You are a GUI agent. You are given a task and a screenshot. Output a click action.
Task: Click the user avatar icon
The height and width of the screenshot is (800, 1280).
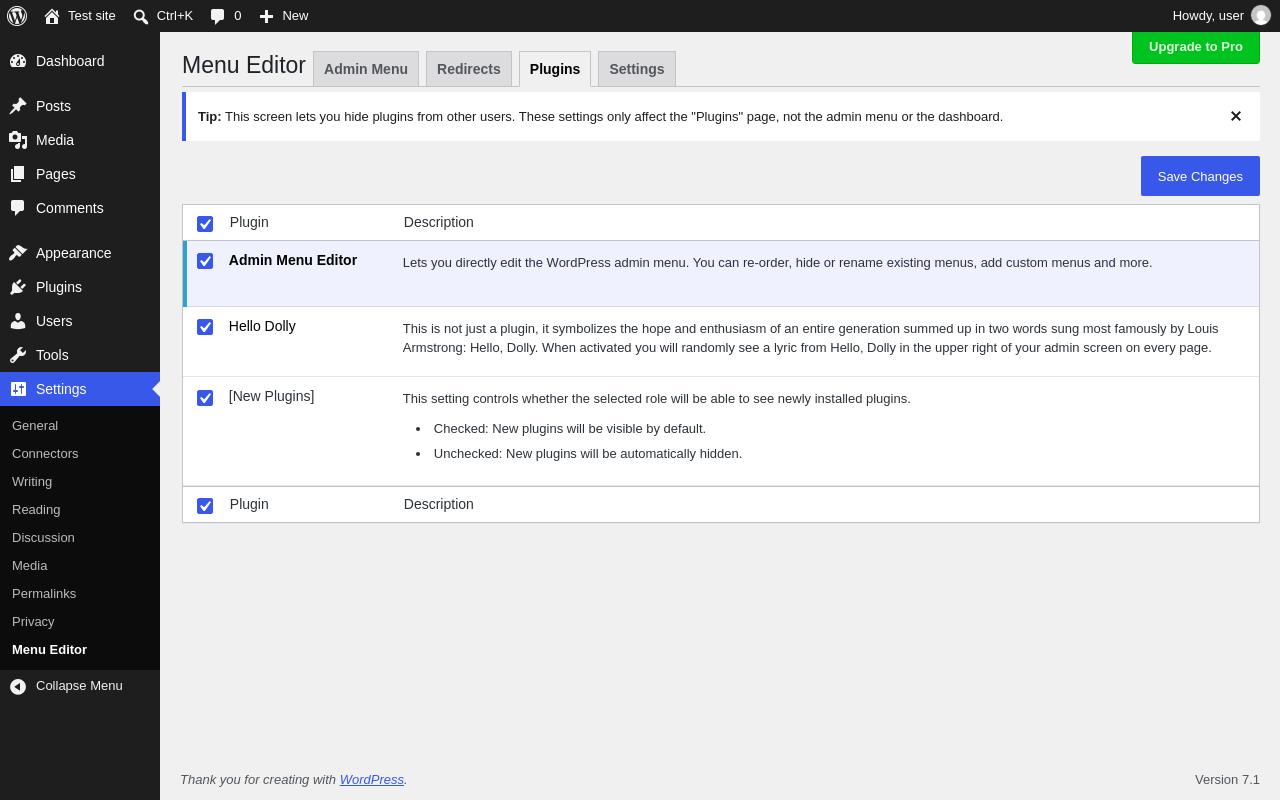[1261, 15]
